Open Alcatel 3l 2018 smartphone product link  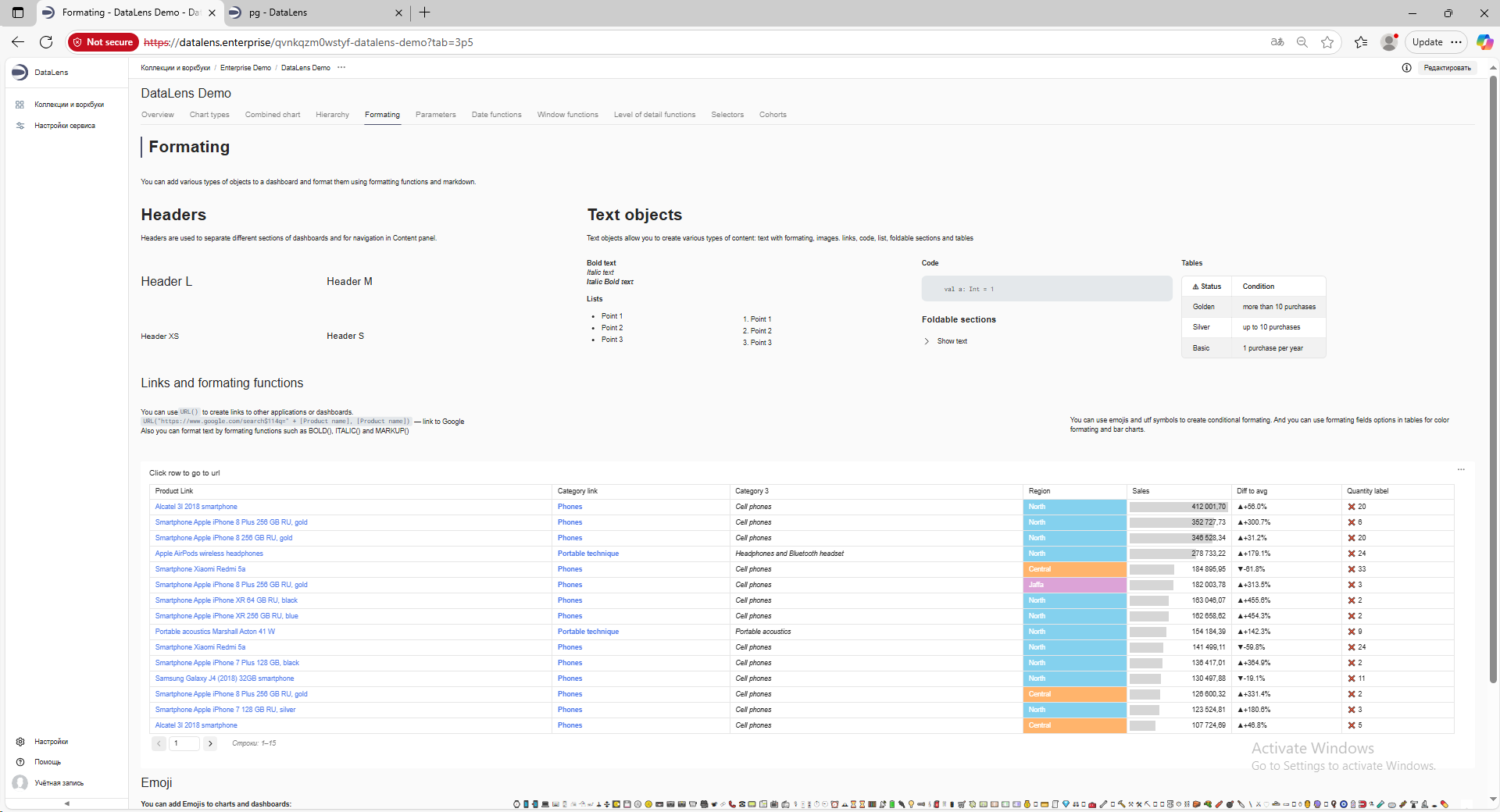click(x=196, y=507)
